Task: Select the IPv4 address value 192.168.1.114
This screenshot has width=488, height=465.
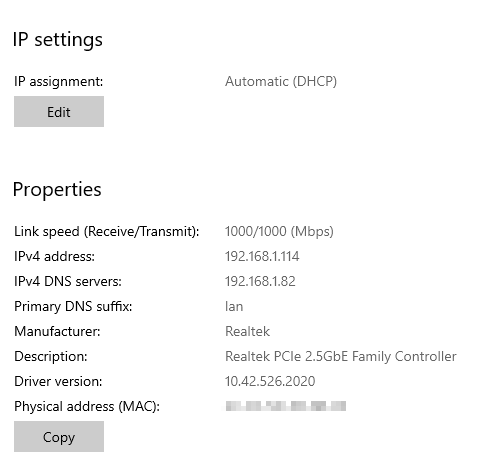Action: point(262,256)
